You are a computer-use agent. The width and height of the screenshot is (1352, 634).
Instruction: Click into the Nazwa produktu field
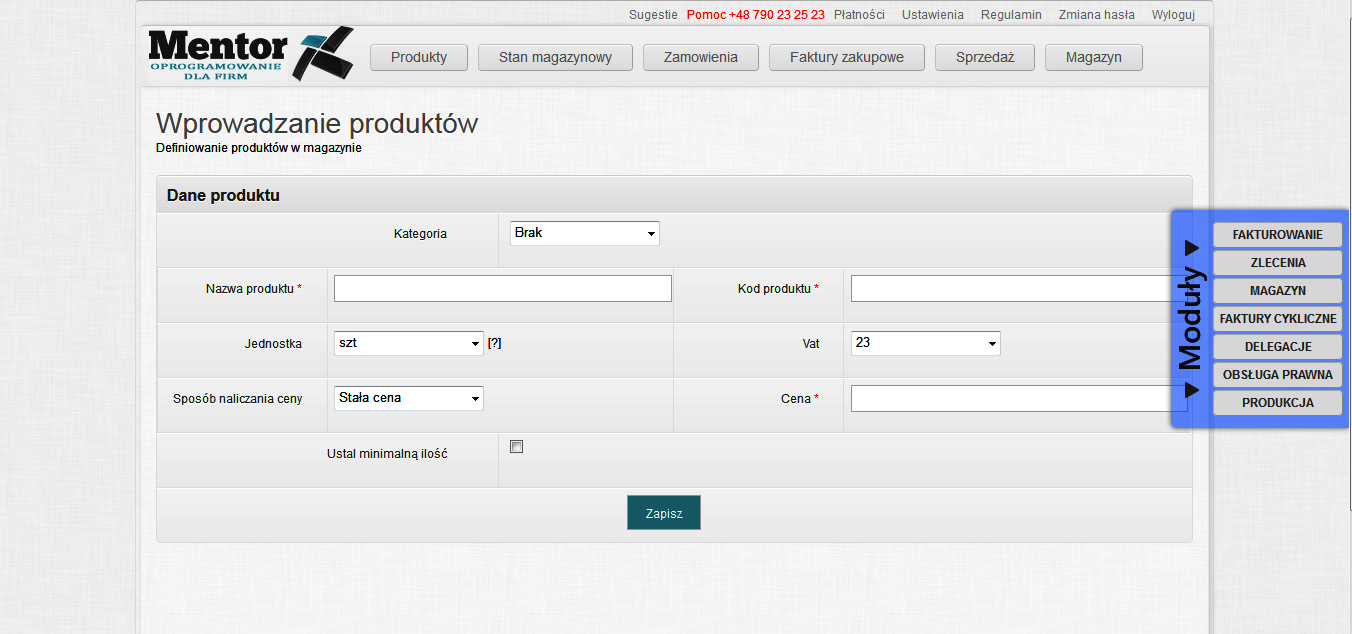click(x=502, y=289)
